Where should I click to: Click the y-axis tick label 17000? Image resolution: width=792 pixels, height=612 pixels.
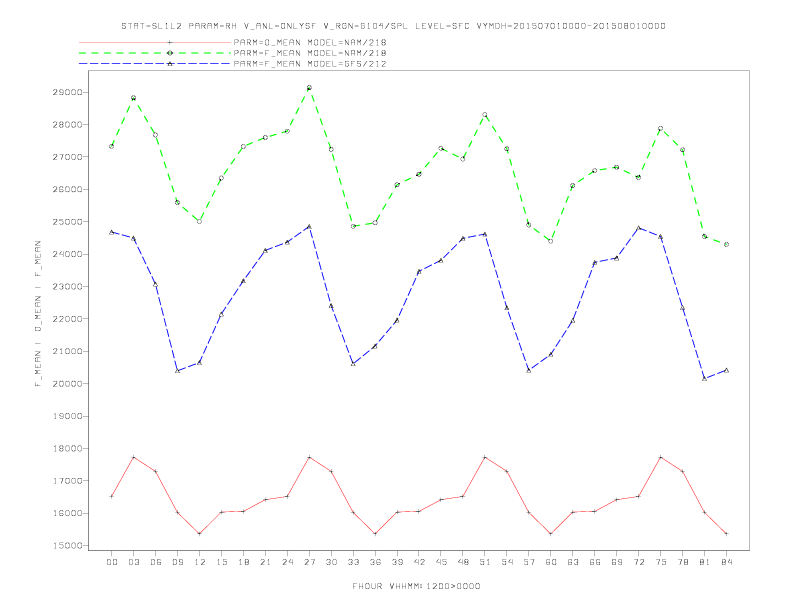[x=68, y=481]
